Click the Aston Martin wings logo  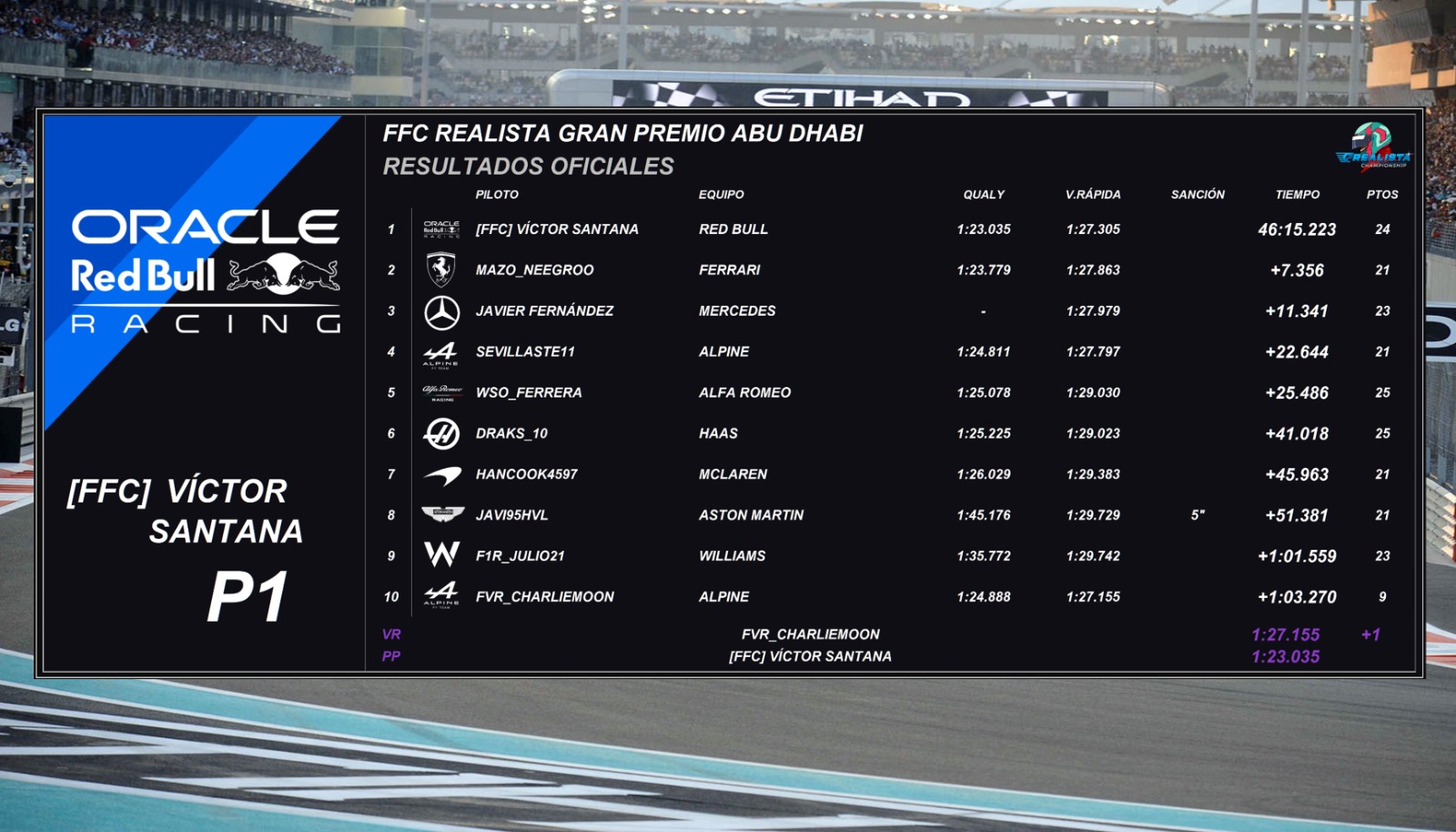tap(443, 514)
